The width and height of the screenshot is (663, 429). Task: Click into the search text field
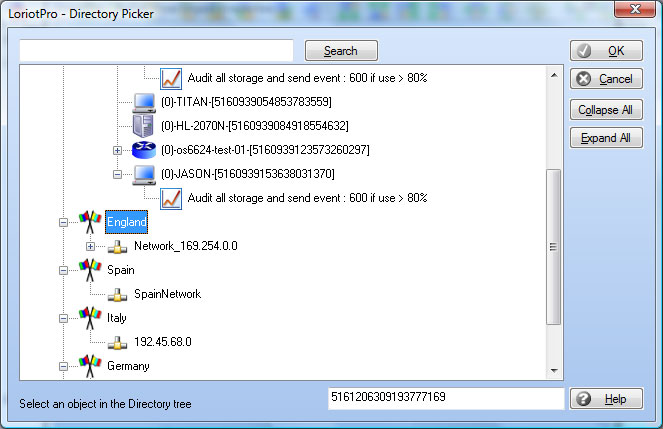pyautogui.click(x=156, y=51)
